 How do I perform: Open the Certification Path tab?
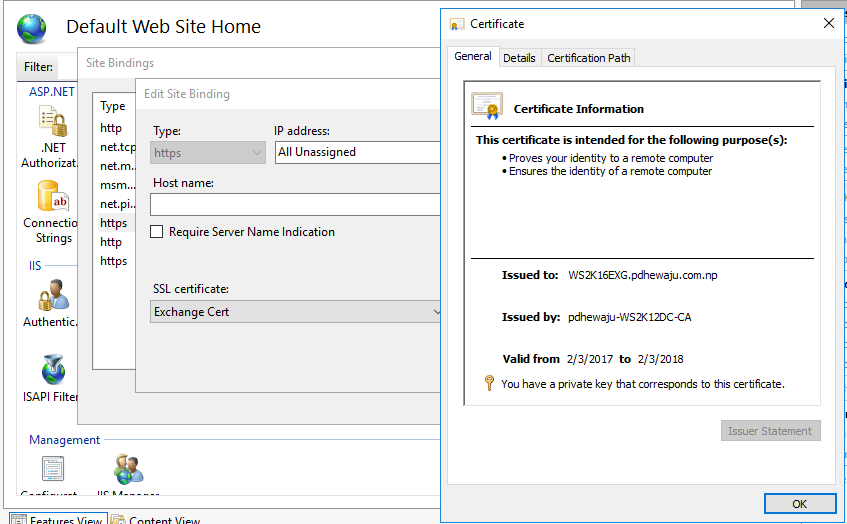588,58
